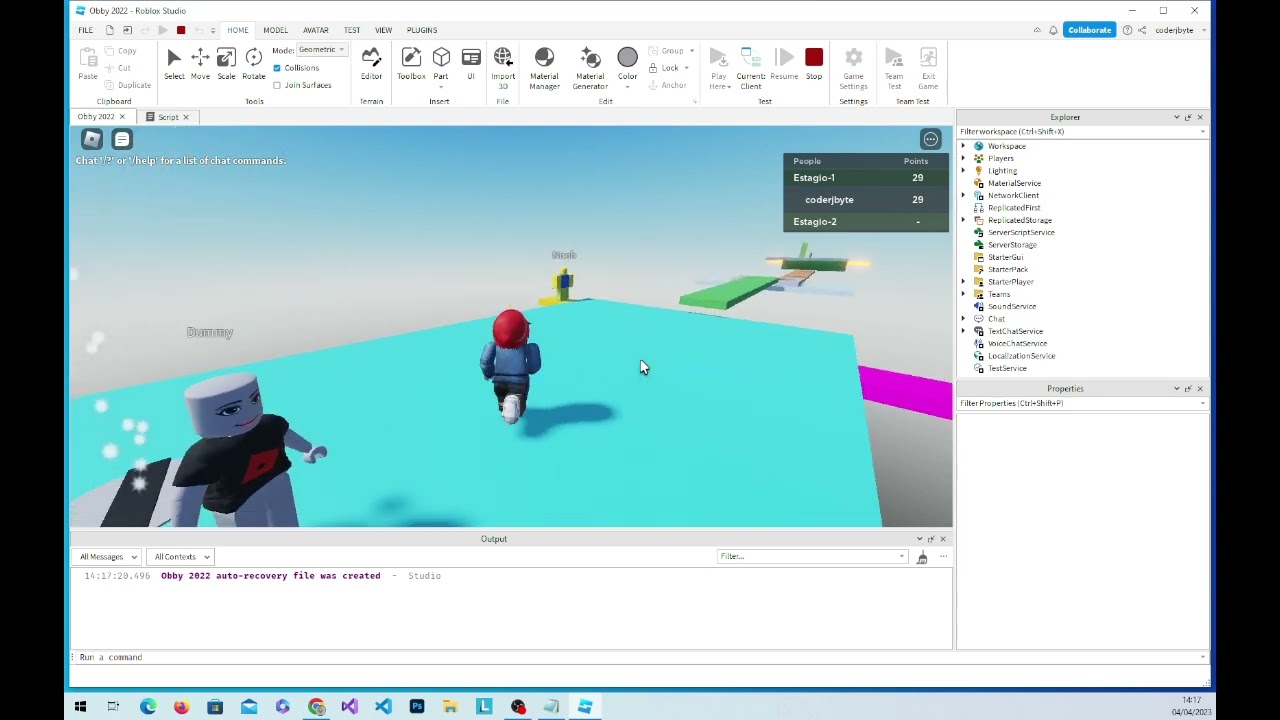The height and width of the screenshot is (720, 1280).
Task: Expand the Chat tree node
Action: click(964, 319)
